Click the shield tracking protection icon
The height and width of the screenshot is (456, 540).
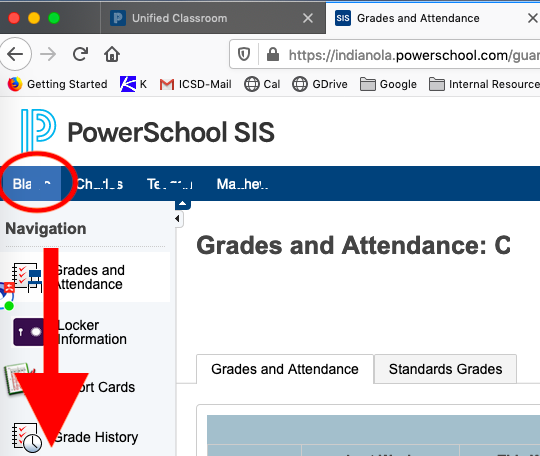(244, 54)
